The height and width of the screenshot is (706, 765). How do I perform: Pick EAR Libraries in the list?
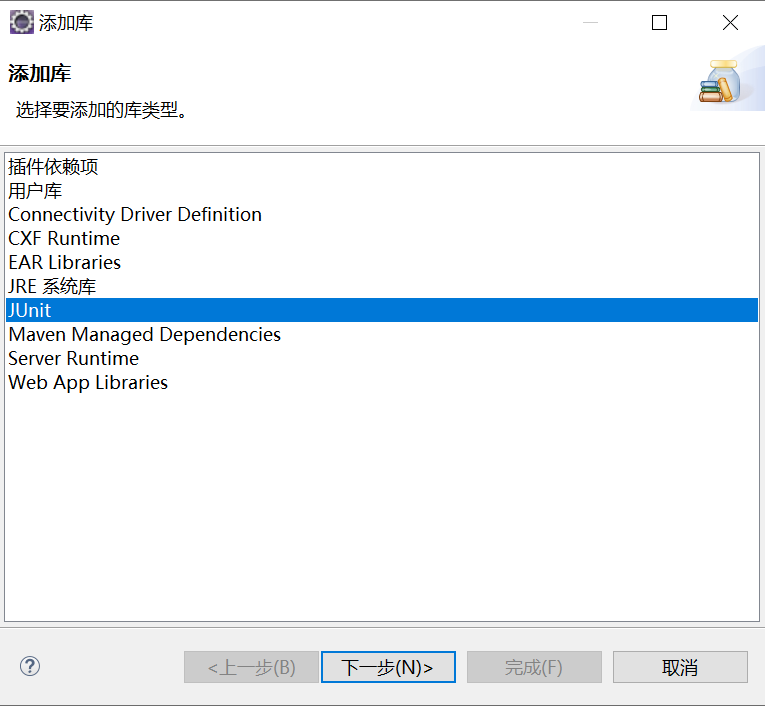pos(382,262)
